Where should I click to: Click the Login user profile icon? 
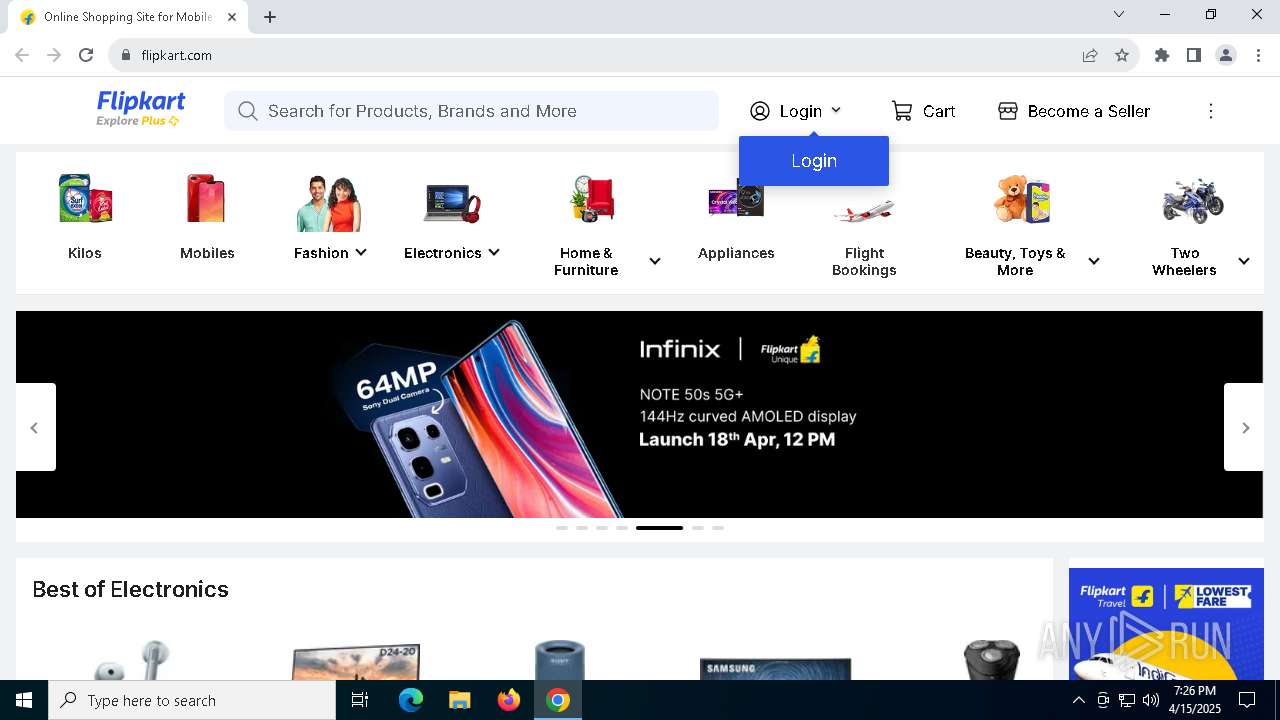pyautogui.click(x=760, y=111)
